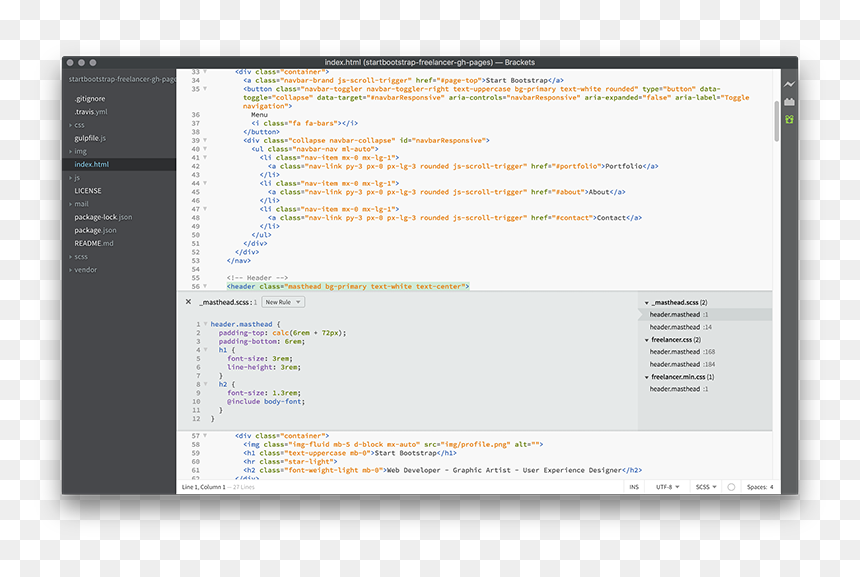
Task: Fold the h2 rule at inline line 8
Action: point(206,384)
